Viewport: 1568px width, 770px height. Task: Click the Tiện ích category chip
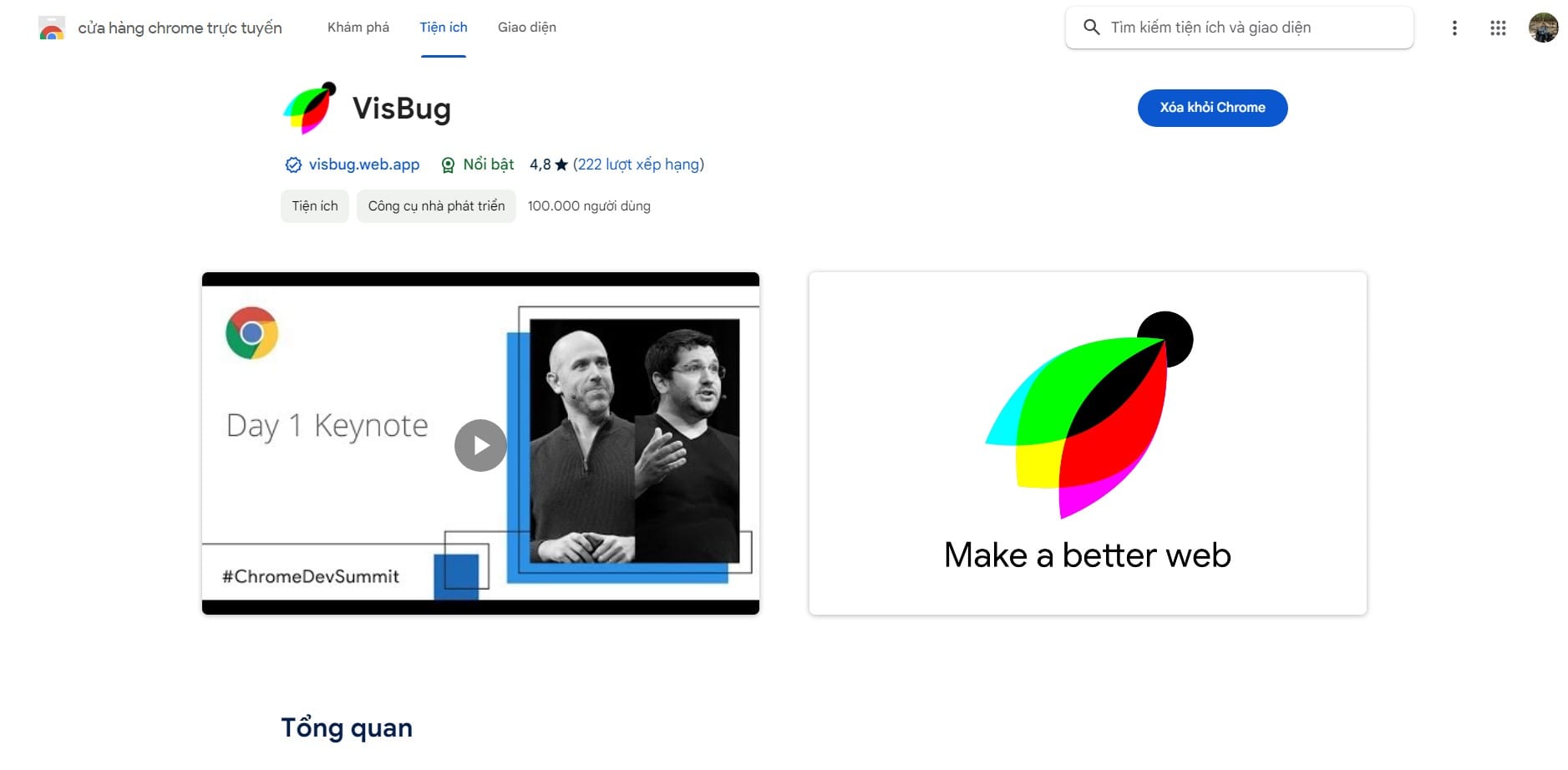click(315, 206)
